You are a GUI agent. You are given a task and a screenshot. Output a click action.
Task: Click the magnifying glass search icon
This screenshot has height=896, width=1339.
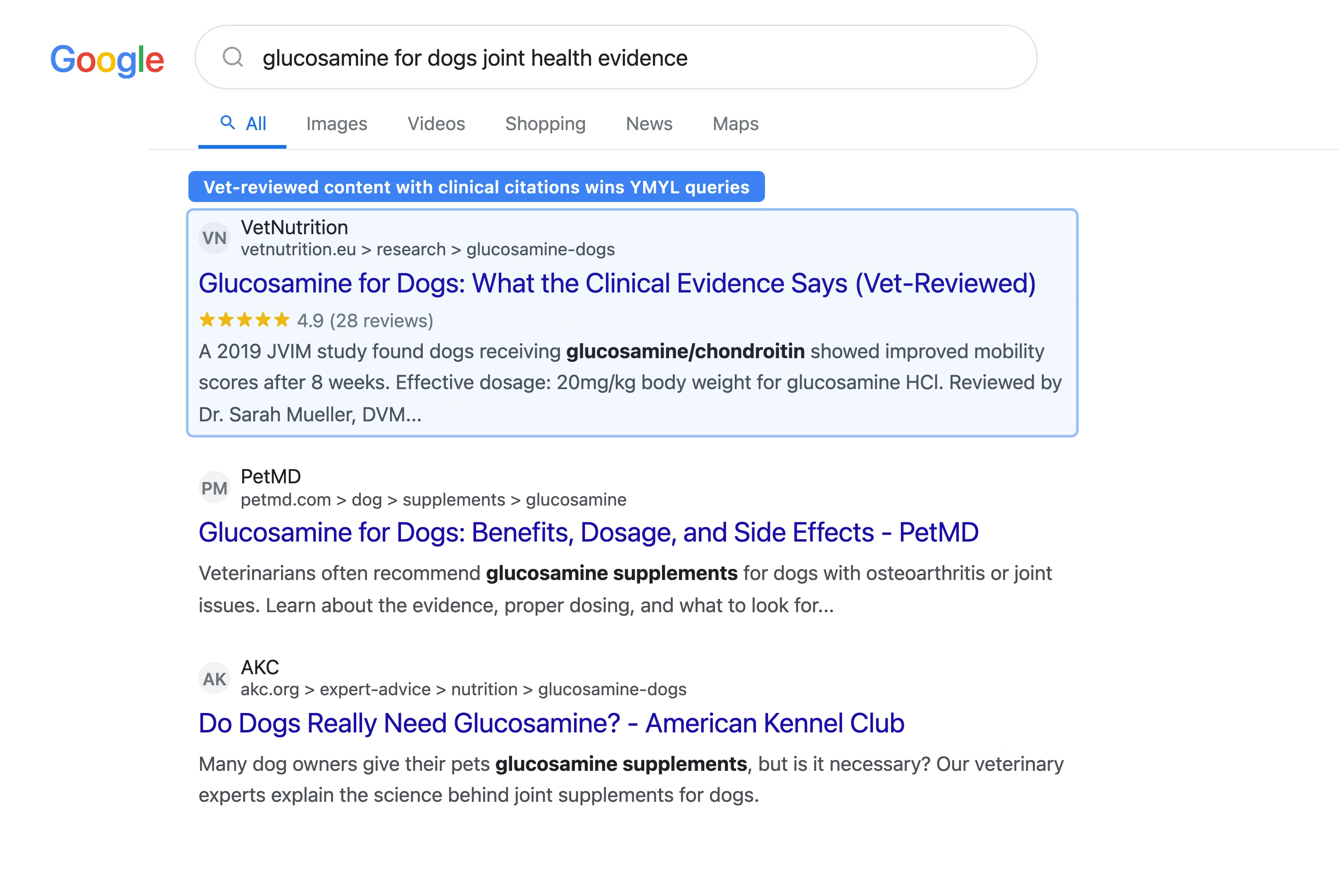(x=233, y=57)
